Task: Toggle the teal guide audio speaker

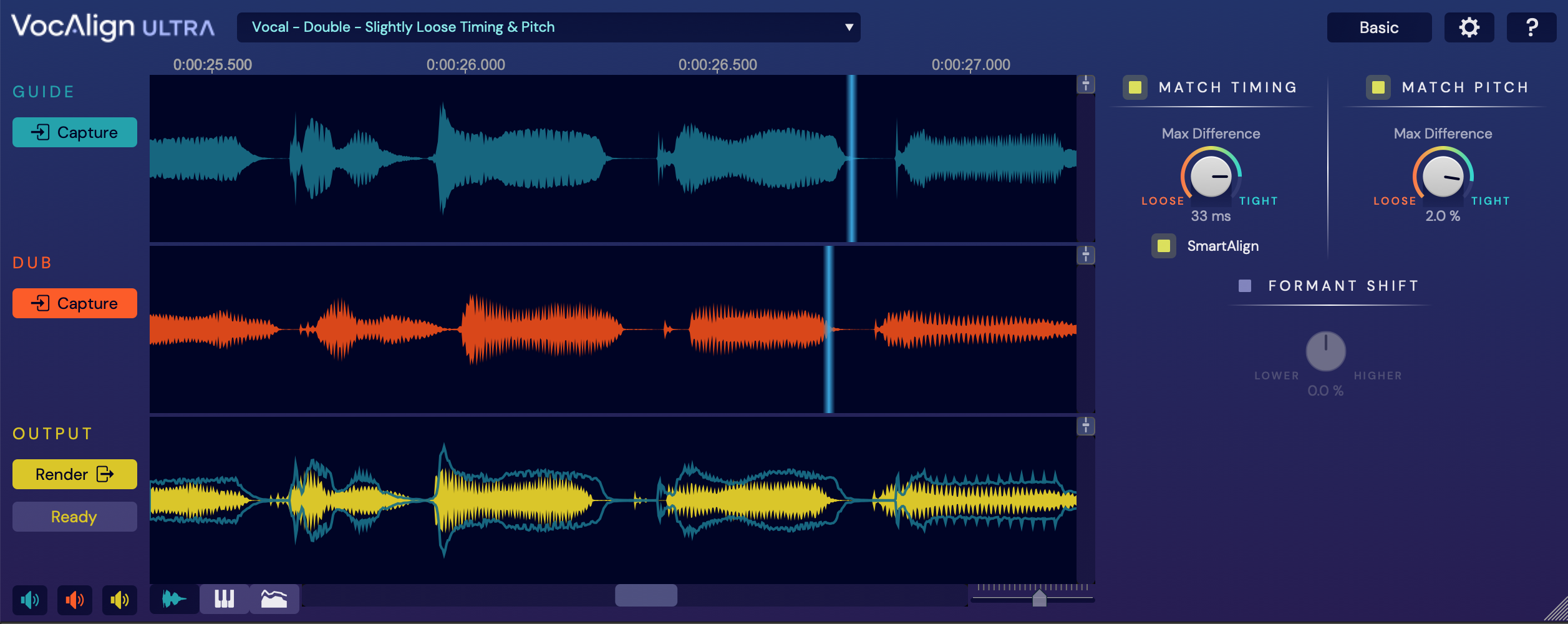Action: coord(29,600)
